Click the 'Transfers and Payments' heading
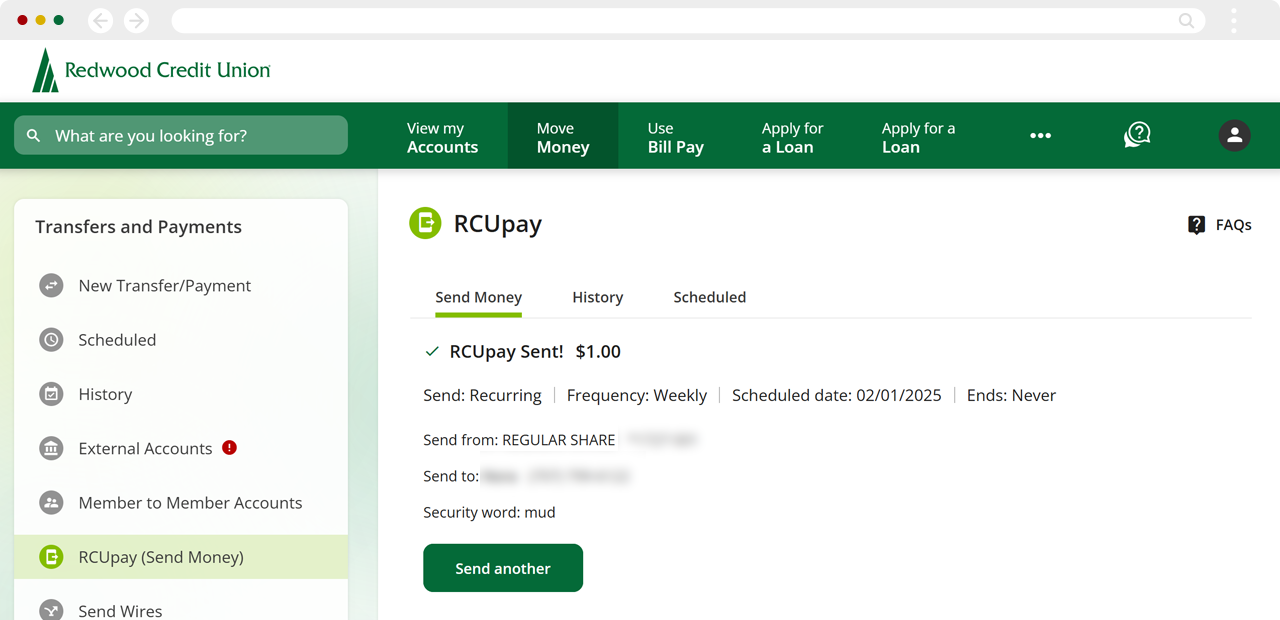Image resolution: width=1280 pixels, height=620 pixels. click(x=138, y=227)
